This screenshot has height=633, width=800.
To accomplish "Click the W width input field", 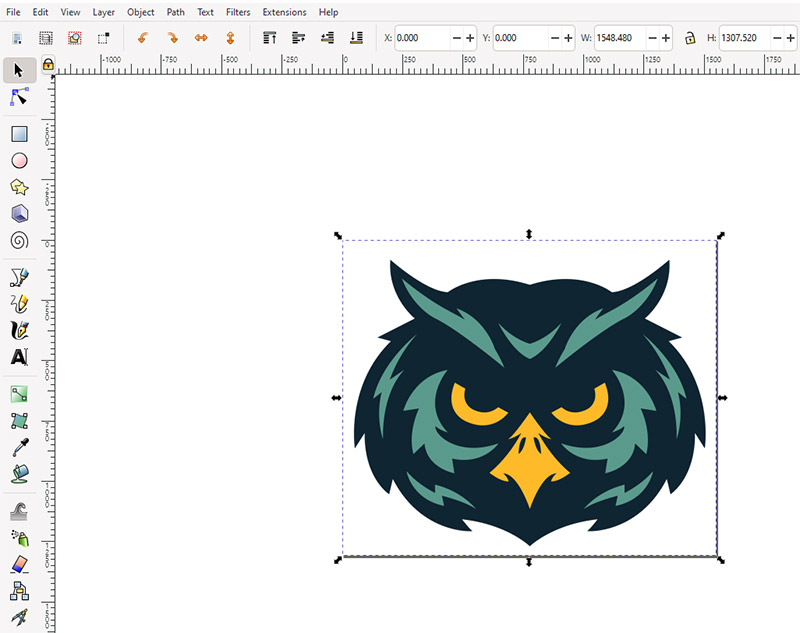I will point(620,38).
